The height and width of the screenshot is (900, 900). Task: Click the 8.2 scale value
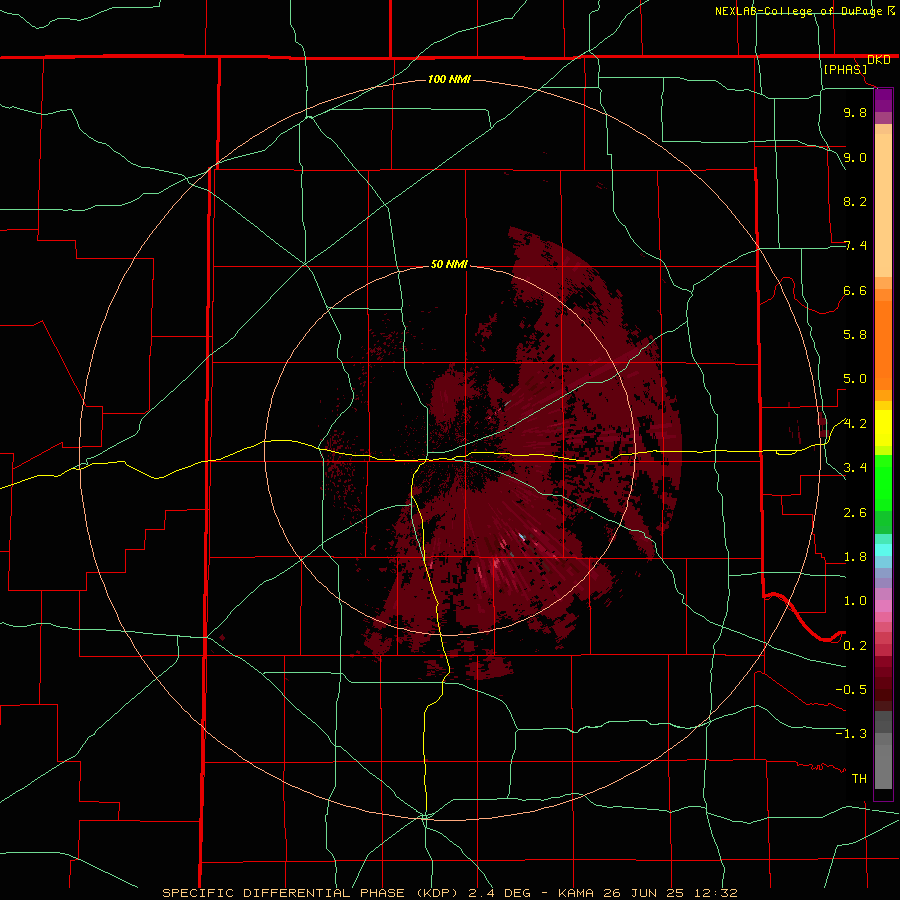click(x=855, y=201)
